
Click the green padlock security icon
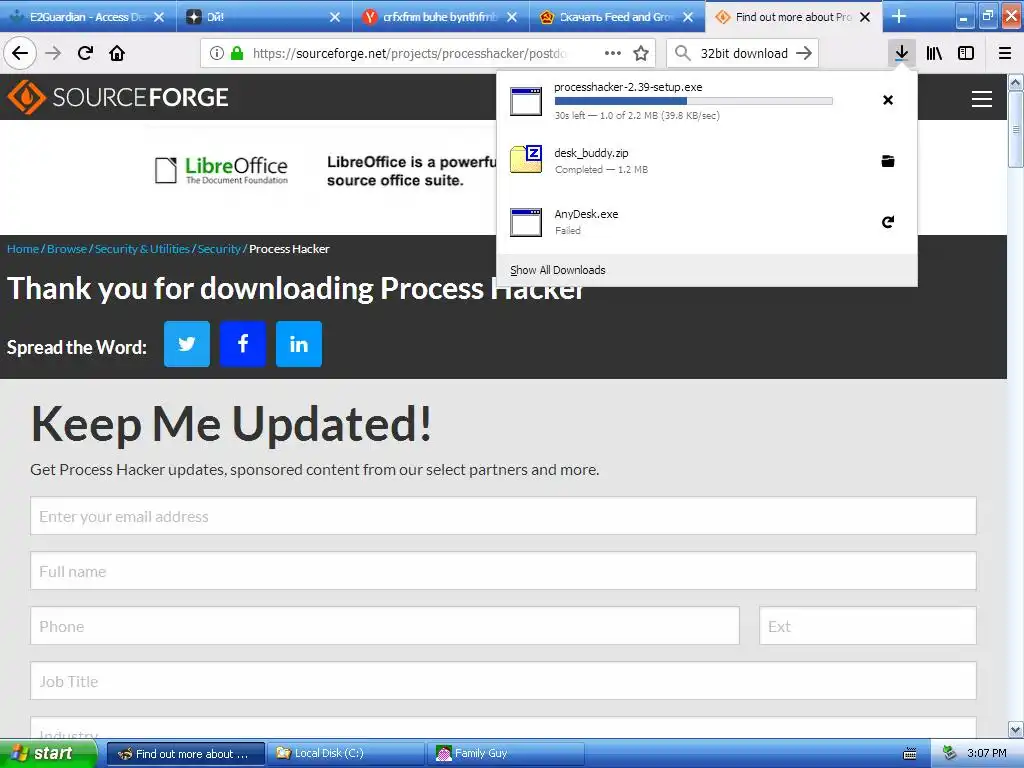tap(237, 53)
